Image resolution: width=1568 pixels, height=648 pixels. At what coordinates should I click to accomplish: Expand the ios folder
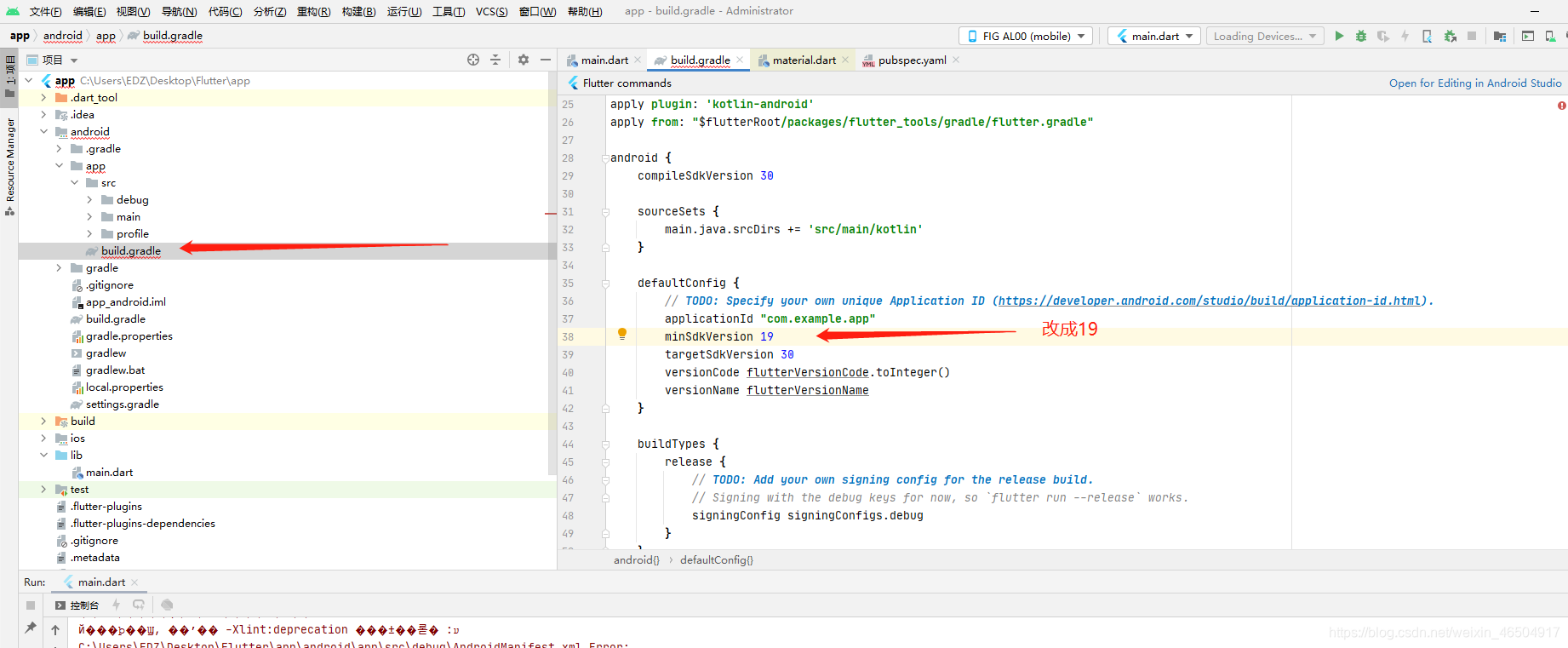pyautogui.click(x=43, y=439)
